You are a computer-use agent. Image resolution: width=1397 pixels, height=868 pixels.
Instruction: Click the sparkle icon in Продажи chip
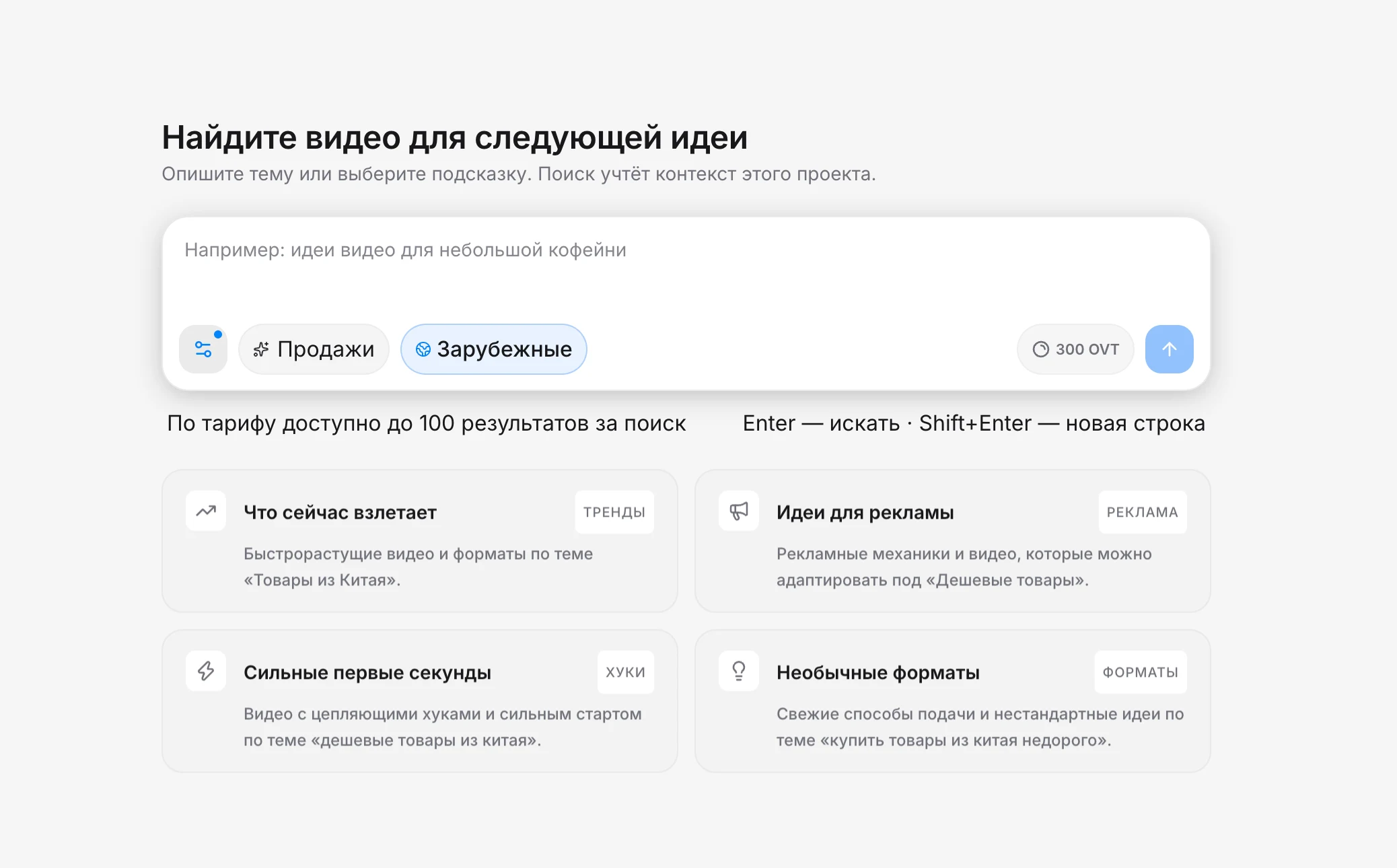pos(261,349)
